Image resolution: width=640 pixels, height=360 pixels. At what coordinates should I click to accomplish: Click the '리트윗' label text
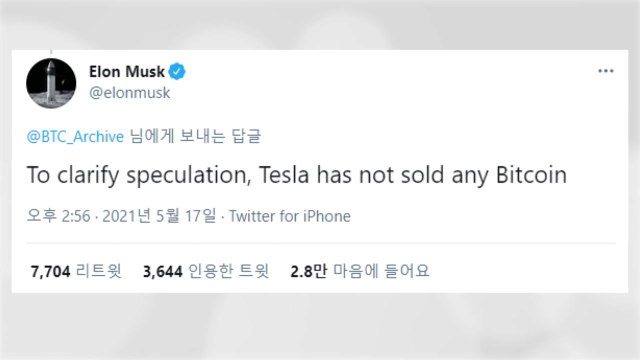[x=99, y=271]
